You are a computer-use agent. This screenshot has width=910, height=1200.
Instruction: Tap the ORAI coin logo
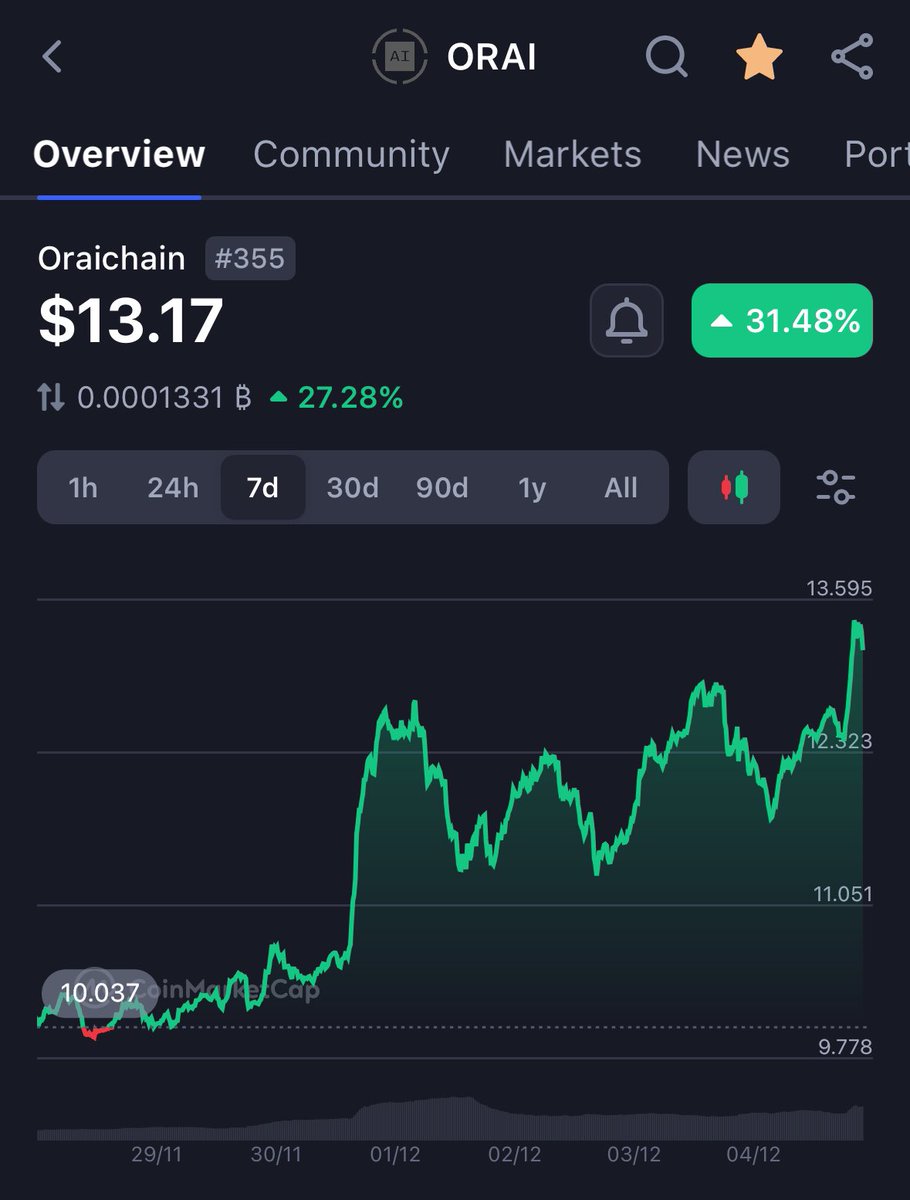(399, 57)
